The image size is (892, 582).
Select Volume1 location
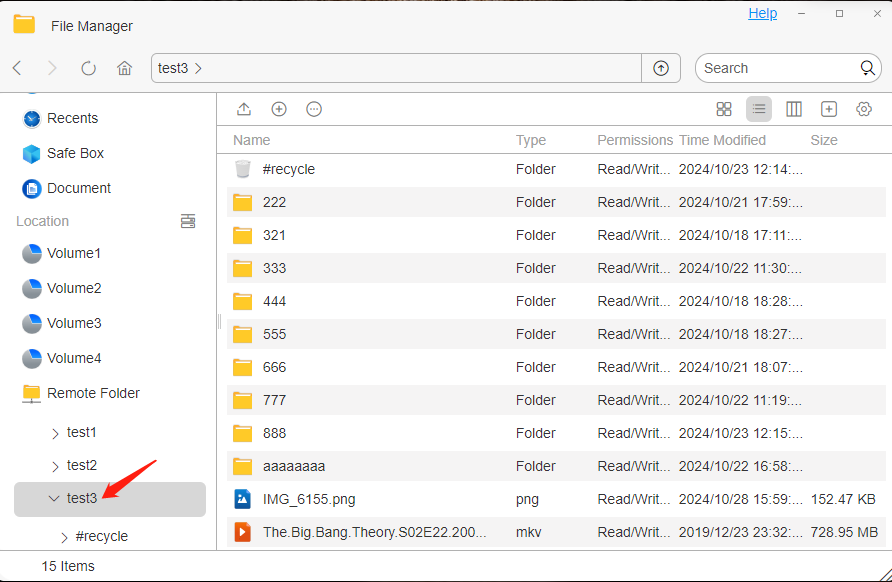coord(61,254)
